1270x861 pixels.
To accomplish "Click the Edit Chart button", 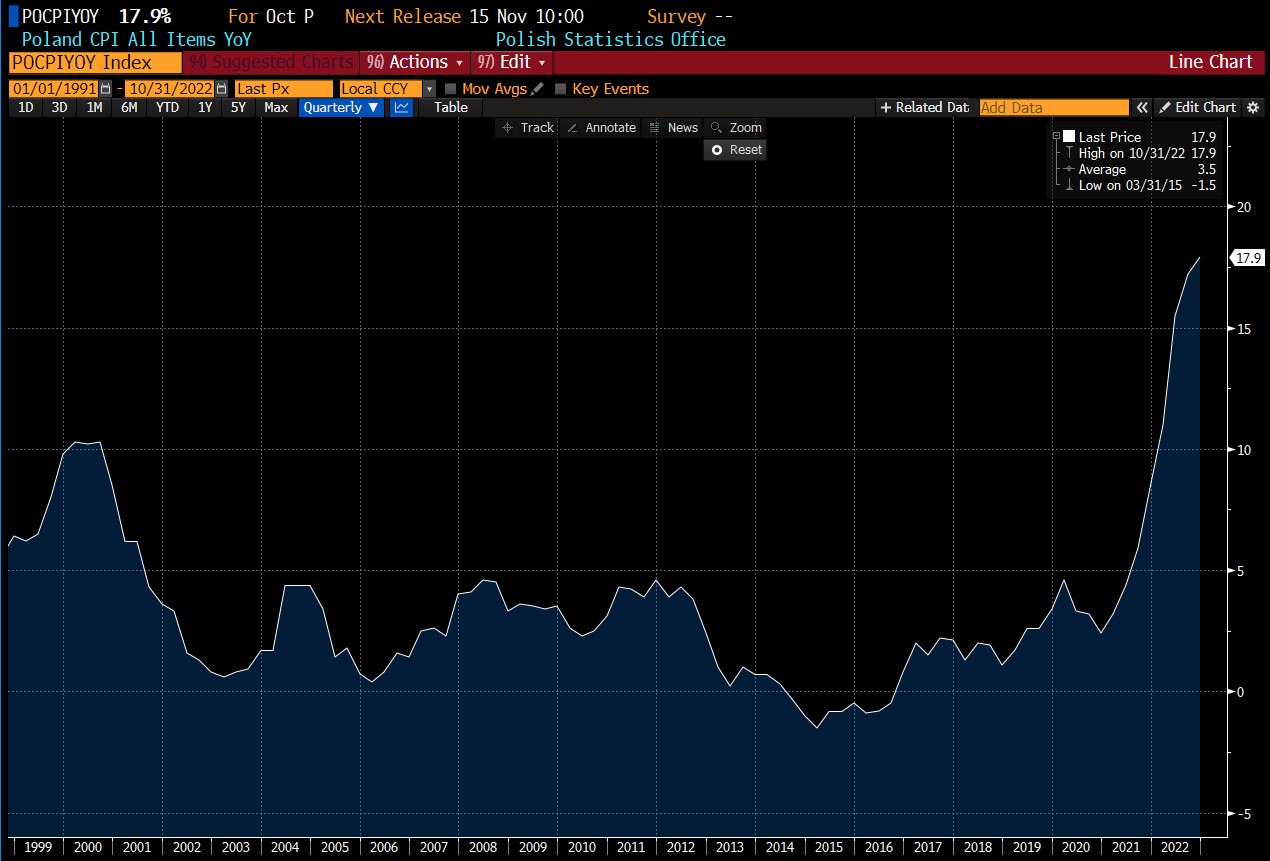I will tap(1197, 107).
